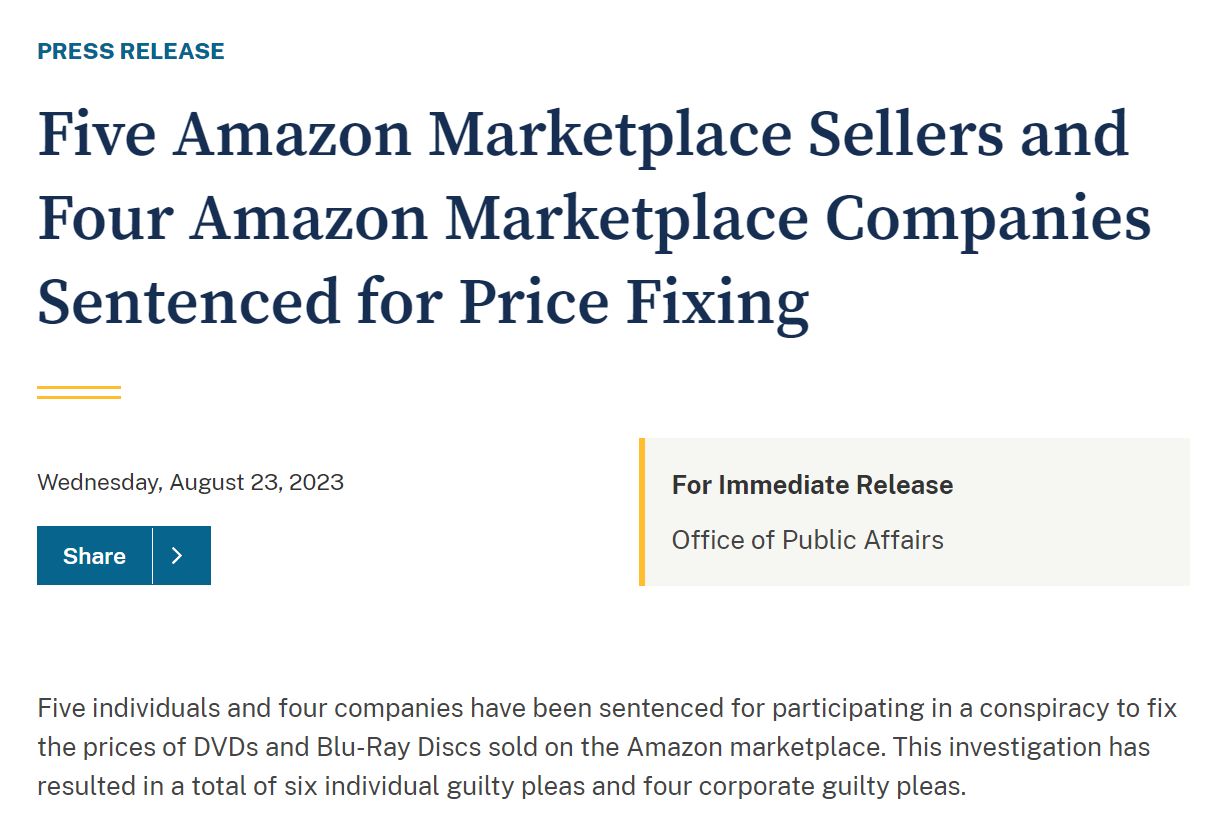
Task: Click the For Immediate Release label
Action: pyautogui.click(x=812, y=484)
